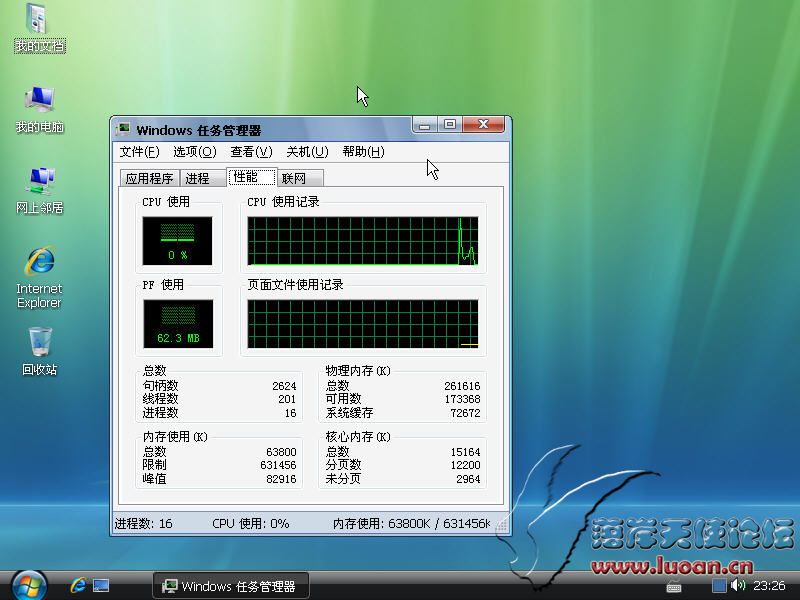
Task: Open the Start menu orb
Action: click(x=29, y=585)
